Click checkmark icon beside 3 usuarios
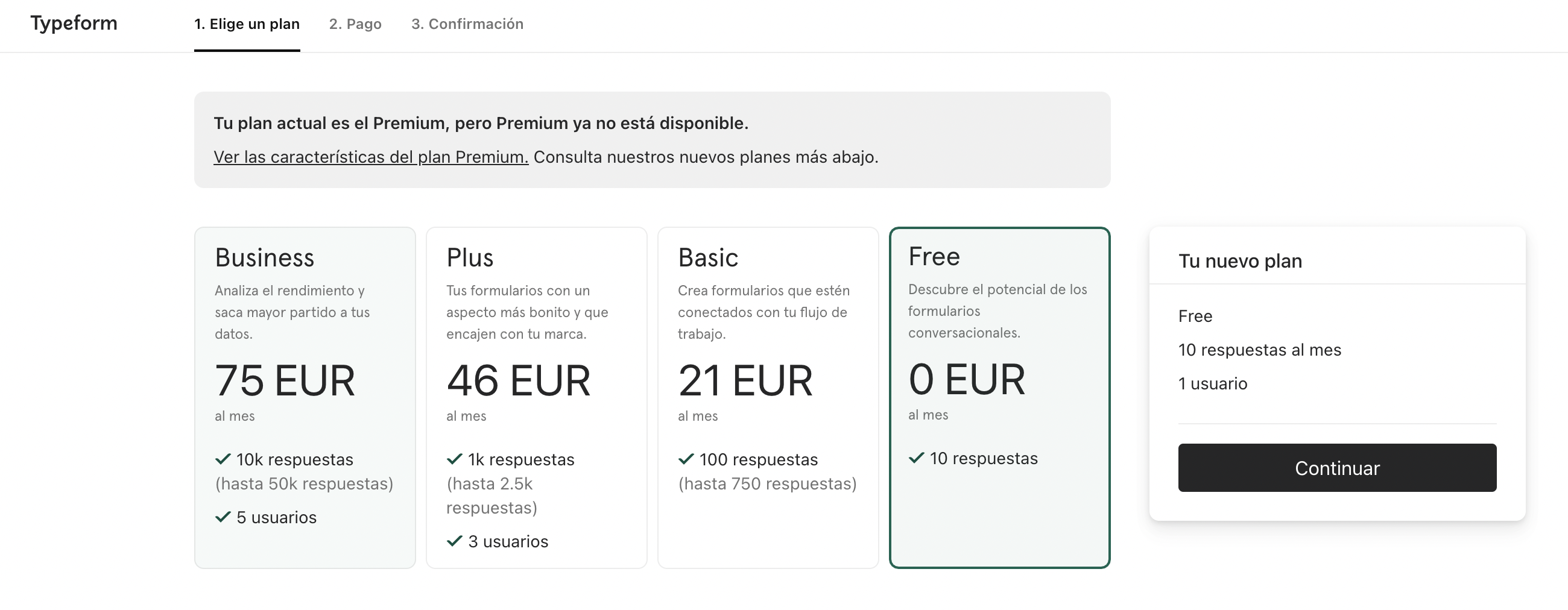This screenshot has height=610, width=1568. tap(454, 541)
